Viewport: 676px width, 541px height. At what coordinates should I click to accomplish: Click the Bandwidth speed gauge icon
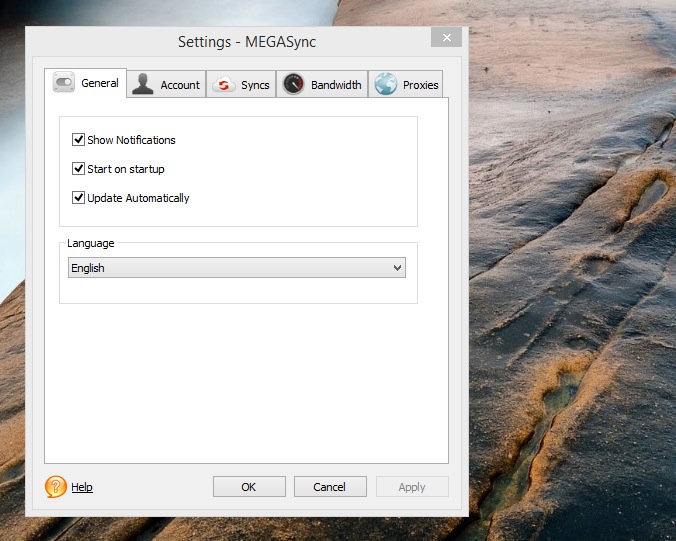pyautogui.click(x=293, y=84)
